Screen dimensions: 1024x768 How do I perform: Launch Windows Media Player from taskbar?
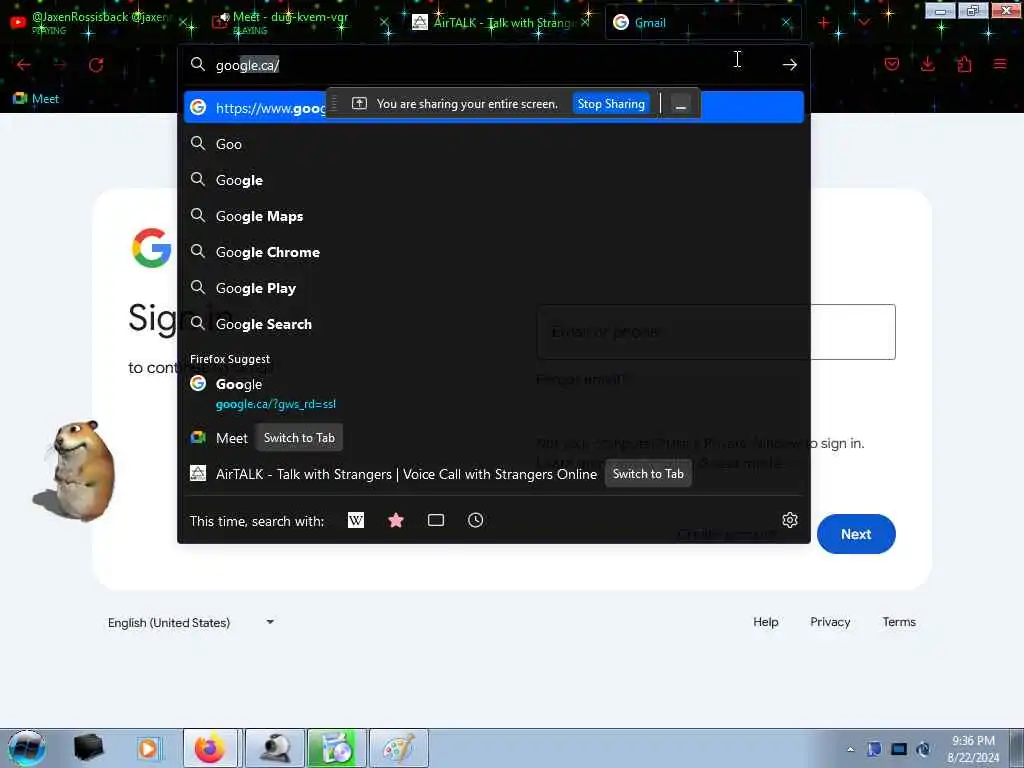click(148, 748)
